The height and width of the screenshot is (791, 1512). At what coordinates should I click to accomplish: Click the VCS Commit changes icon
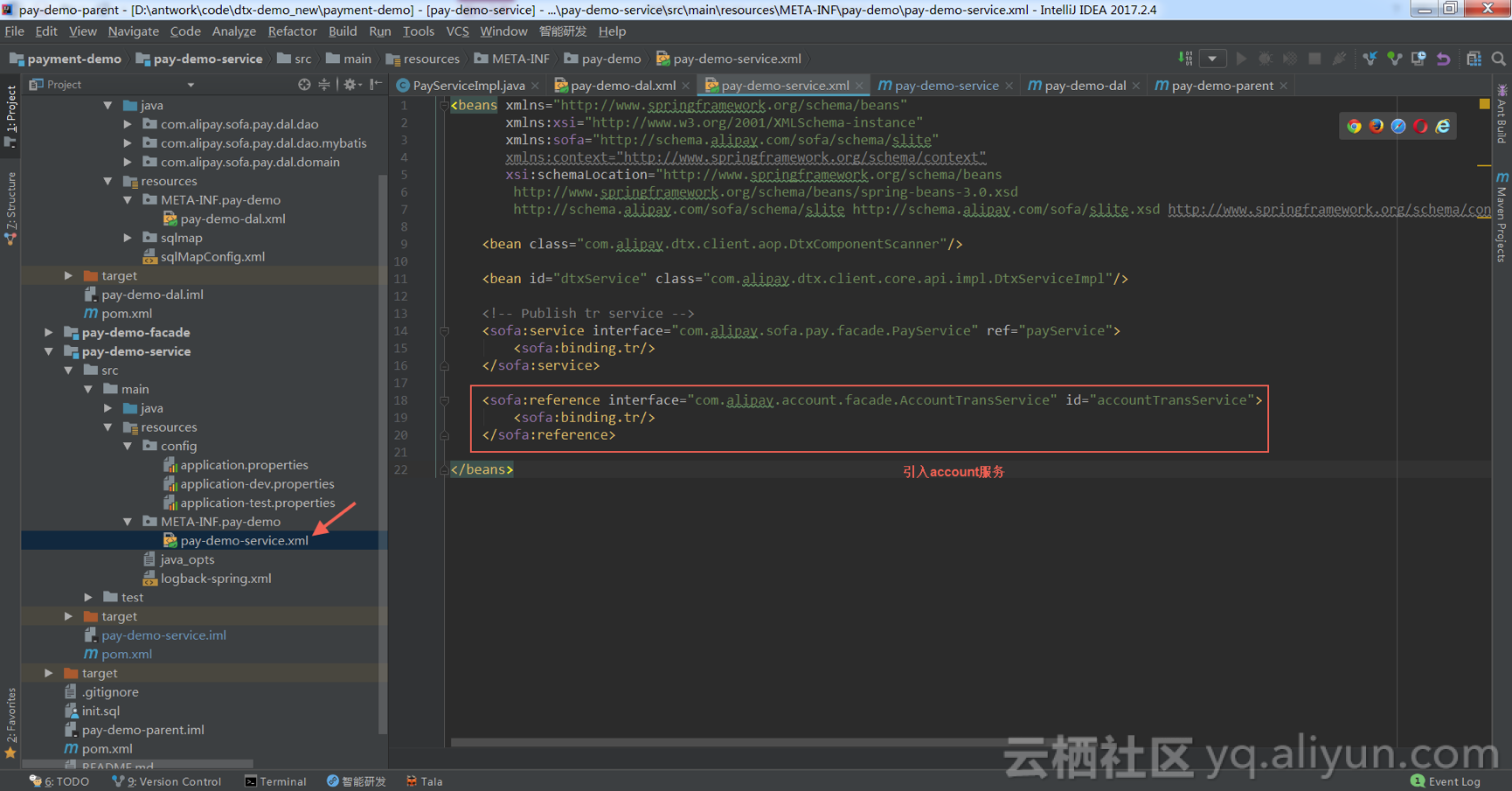[1394, 59]
